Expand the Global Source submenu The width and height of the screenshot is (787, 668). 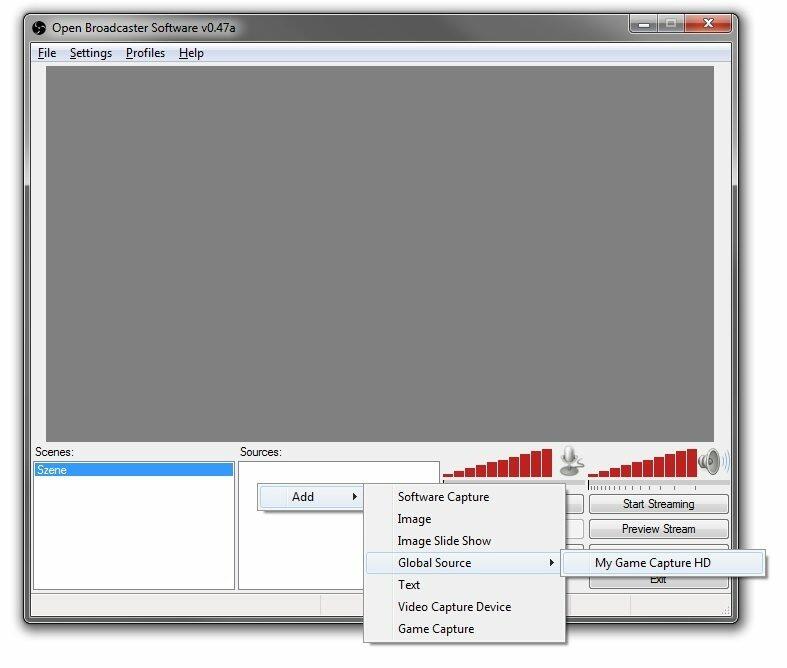(463, 563)
